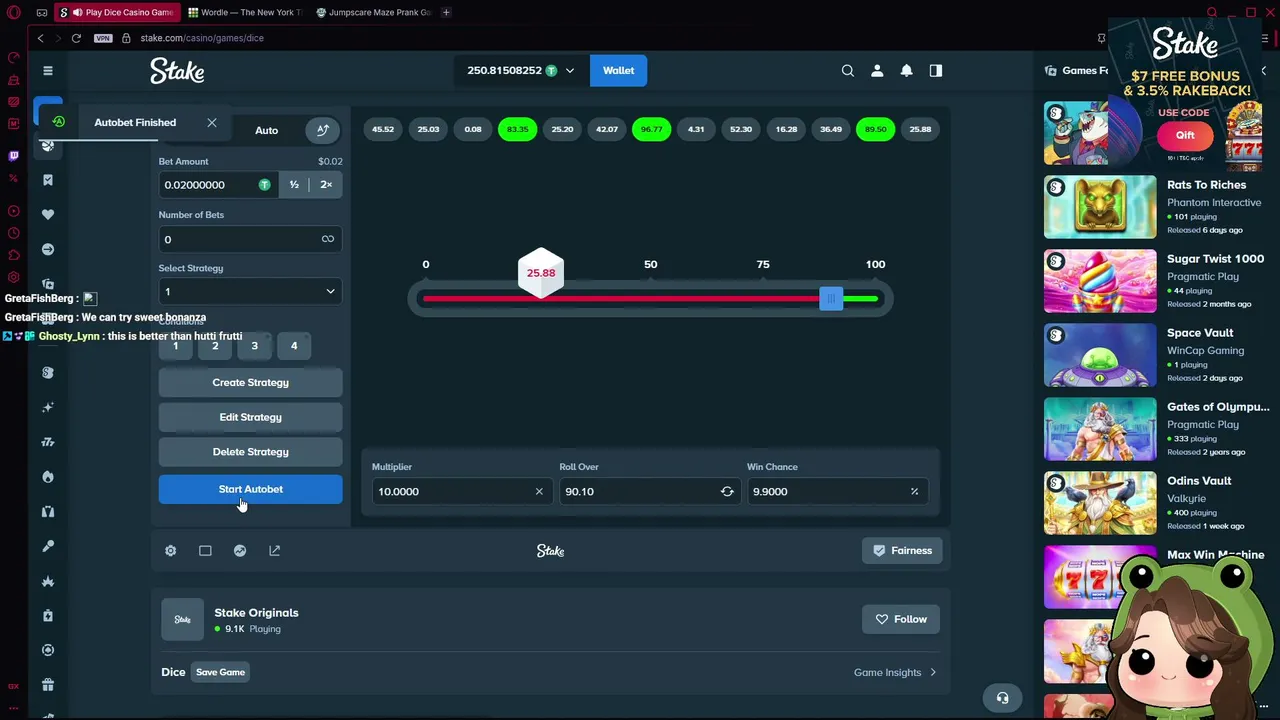Viewport: 1280px width, 720px height.
Task: Open the live support headset icon
Action: 1003,698
